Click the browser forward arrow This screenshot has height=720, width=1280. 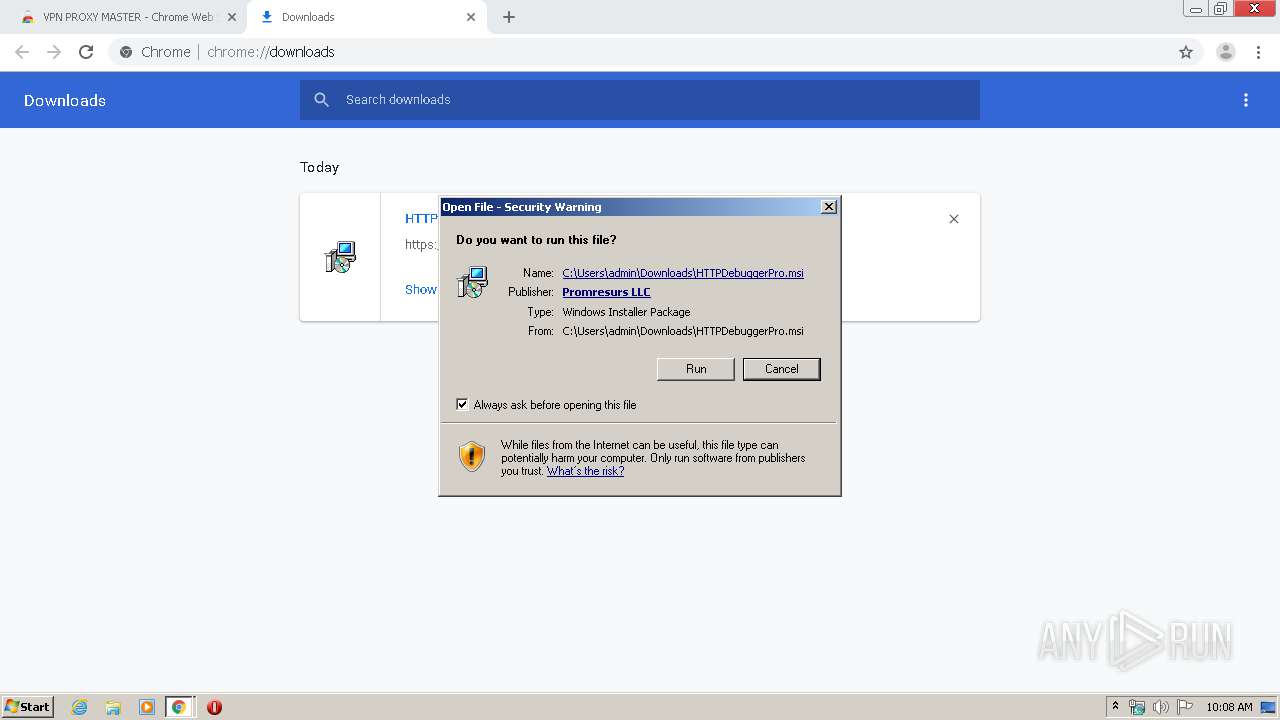54,52
